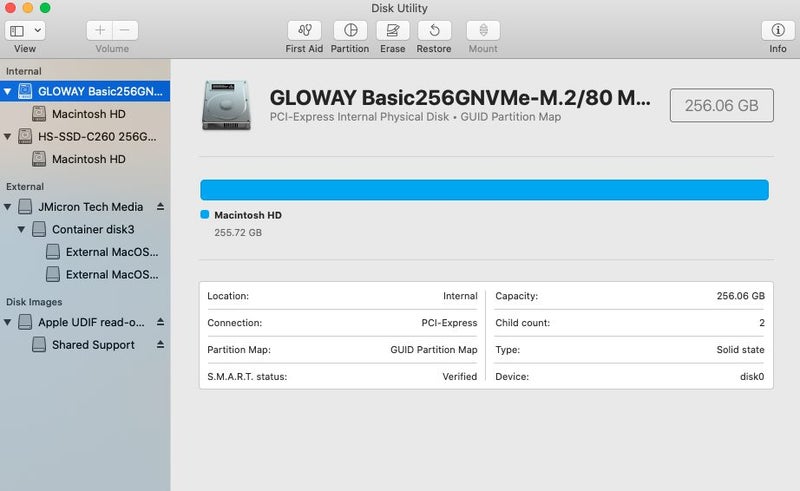Close the Disk Utility window
800x491 pixels.
point(10,8)
